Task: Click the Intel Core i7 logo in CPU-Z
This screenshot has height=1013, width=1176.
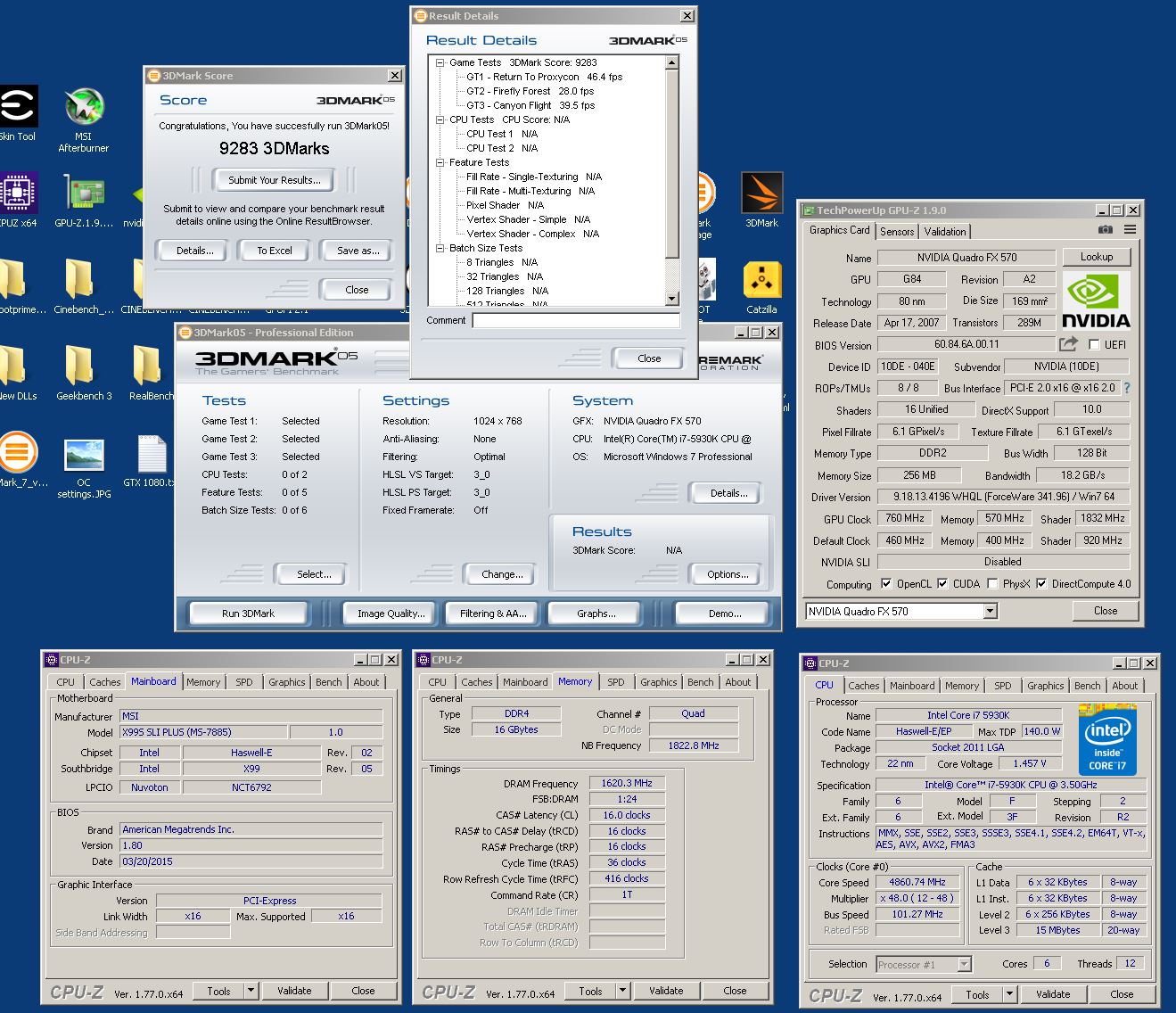Action: click(x=1108, y=739)
